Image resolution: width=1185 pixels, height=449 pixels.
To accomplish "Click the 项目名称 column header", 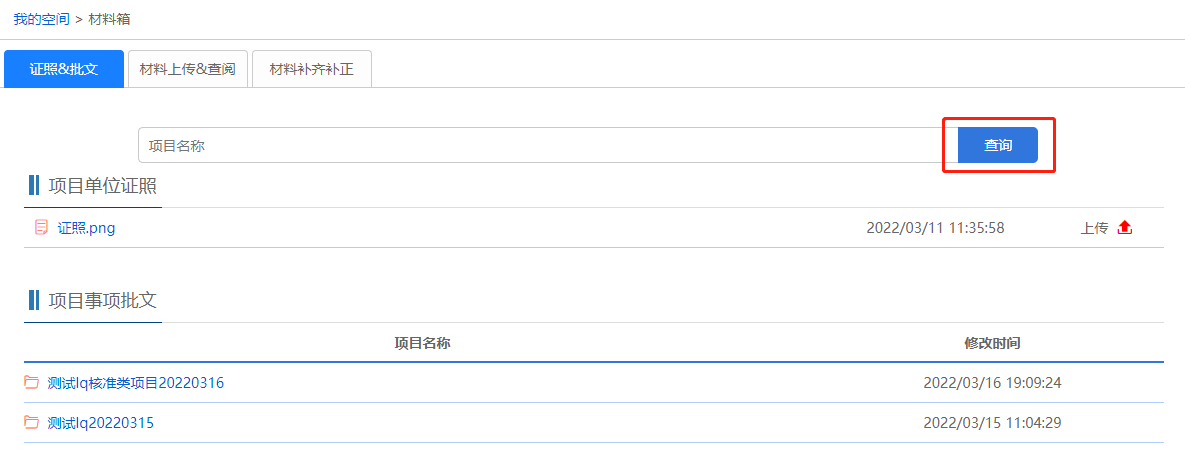I will tap(422, 343).
